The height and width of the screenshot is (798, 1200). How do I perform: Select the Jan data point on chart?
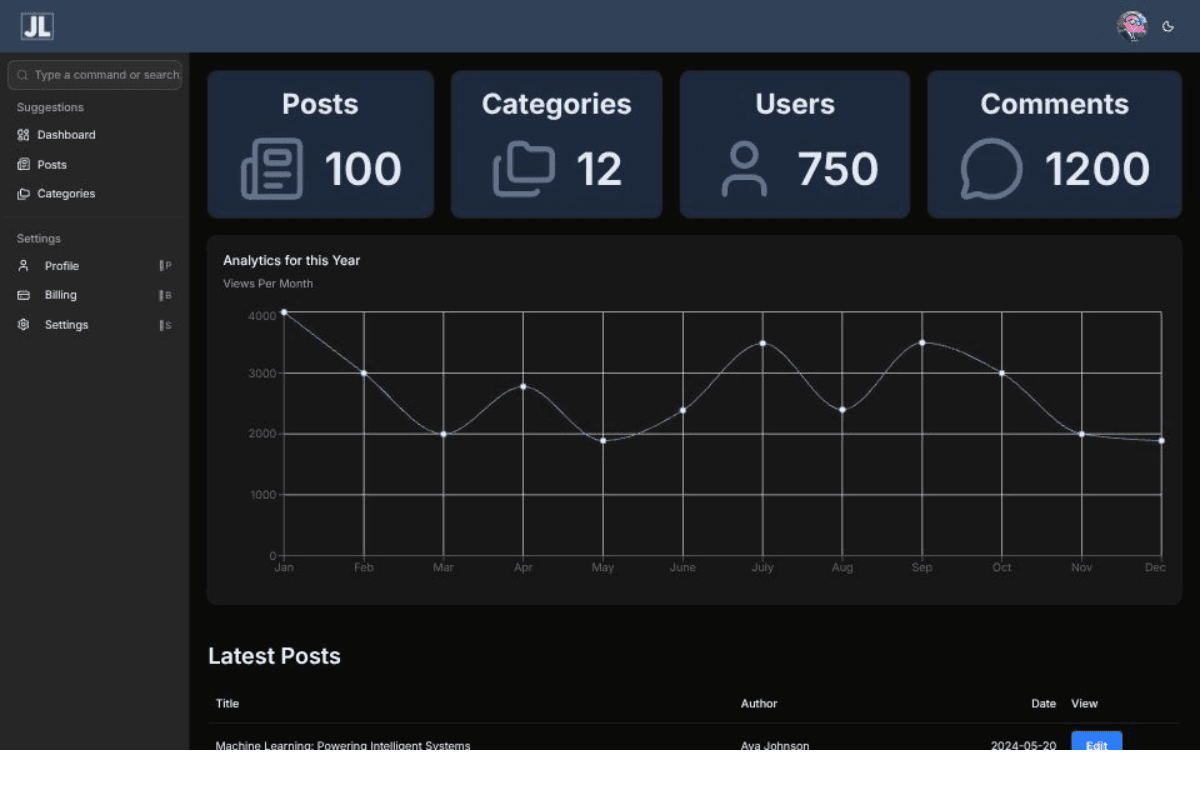coord(284,312)
